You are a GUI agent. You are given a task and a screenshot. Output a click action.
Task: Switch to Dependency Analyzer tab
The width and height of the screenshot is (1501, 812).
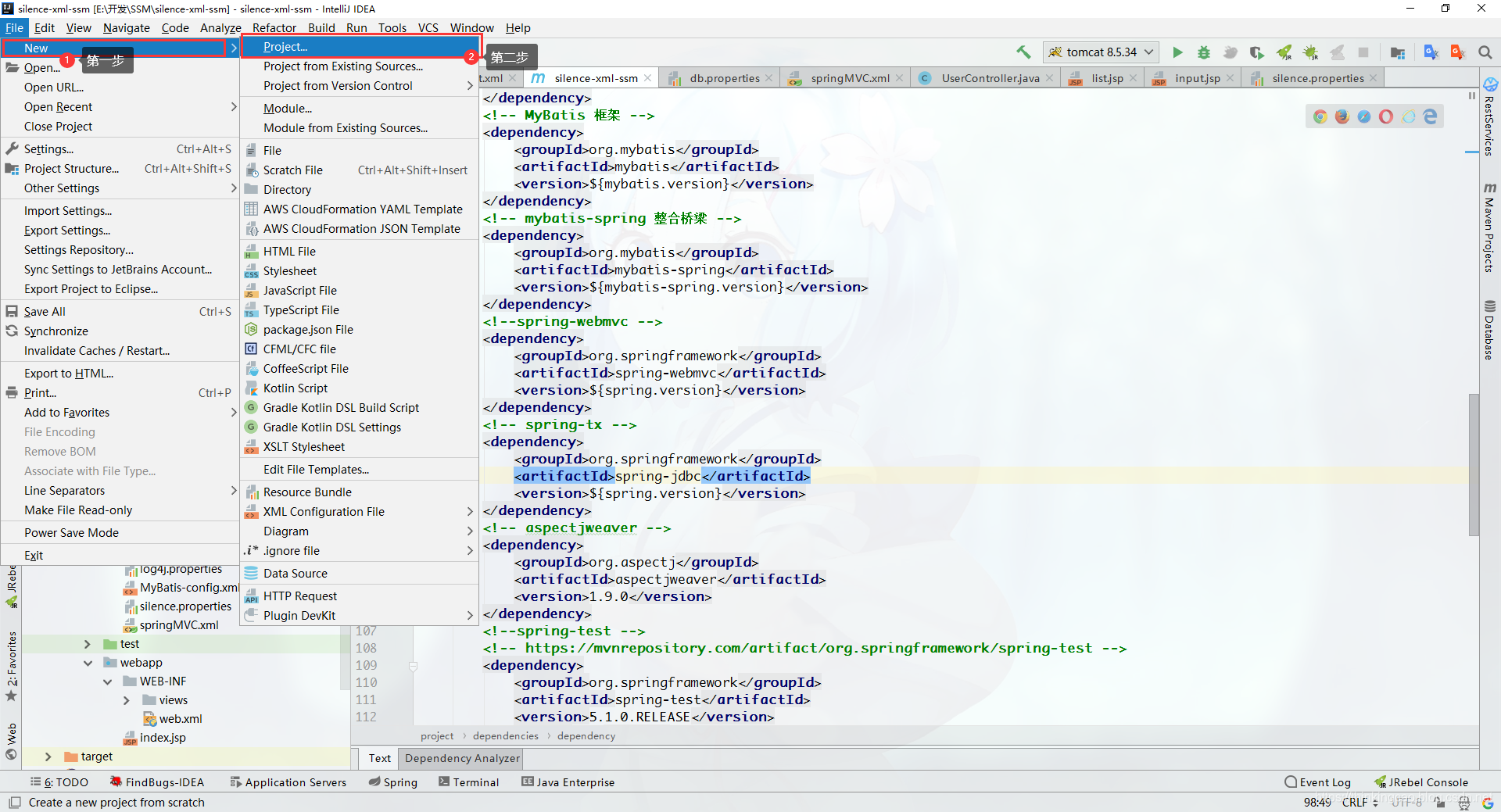pos(461,758)
